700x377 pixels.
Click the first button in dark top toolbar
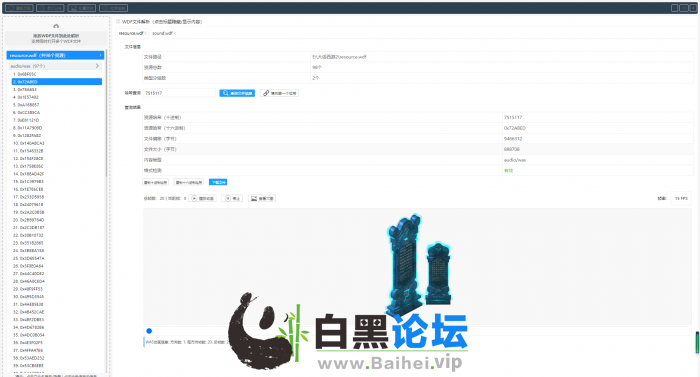(x=19, y=8)
